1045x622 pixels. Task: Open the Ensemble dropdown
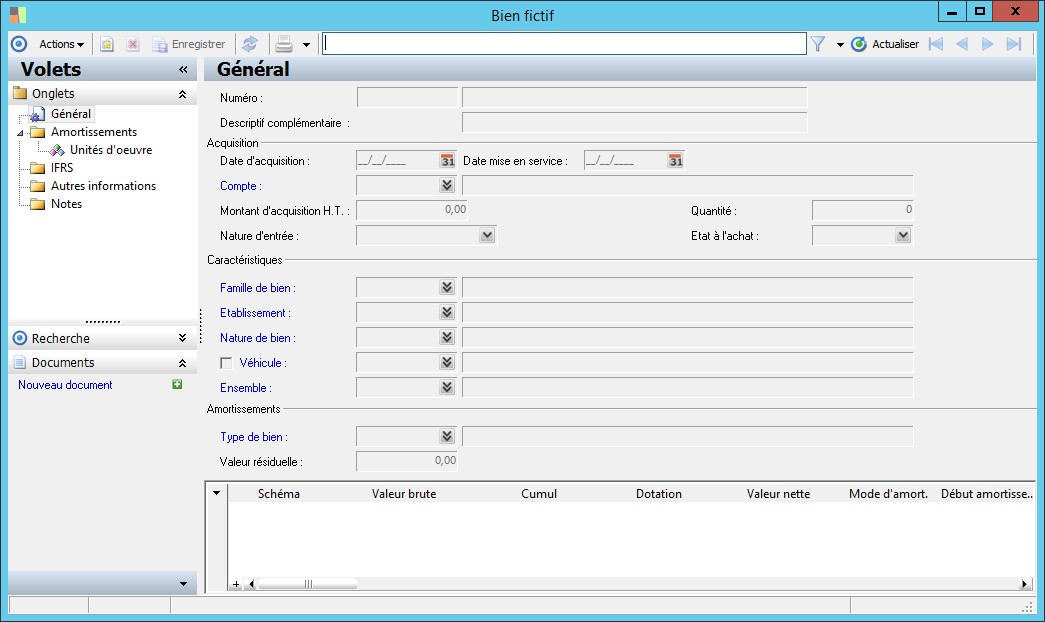(x=447, y=387)
